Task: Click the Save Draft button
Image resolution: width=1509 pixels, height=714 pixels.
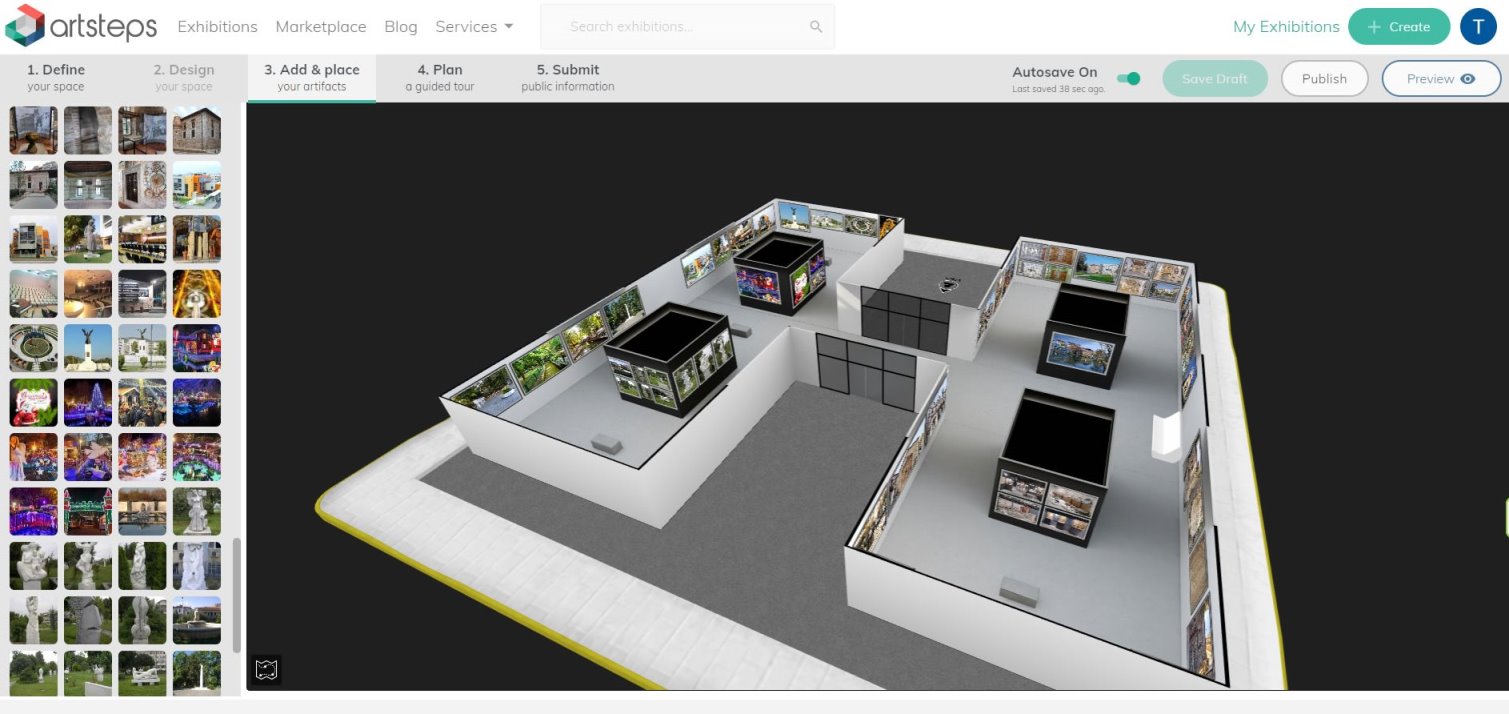Action: (1214, 79)
